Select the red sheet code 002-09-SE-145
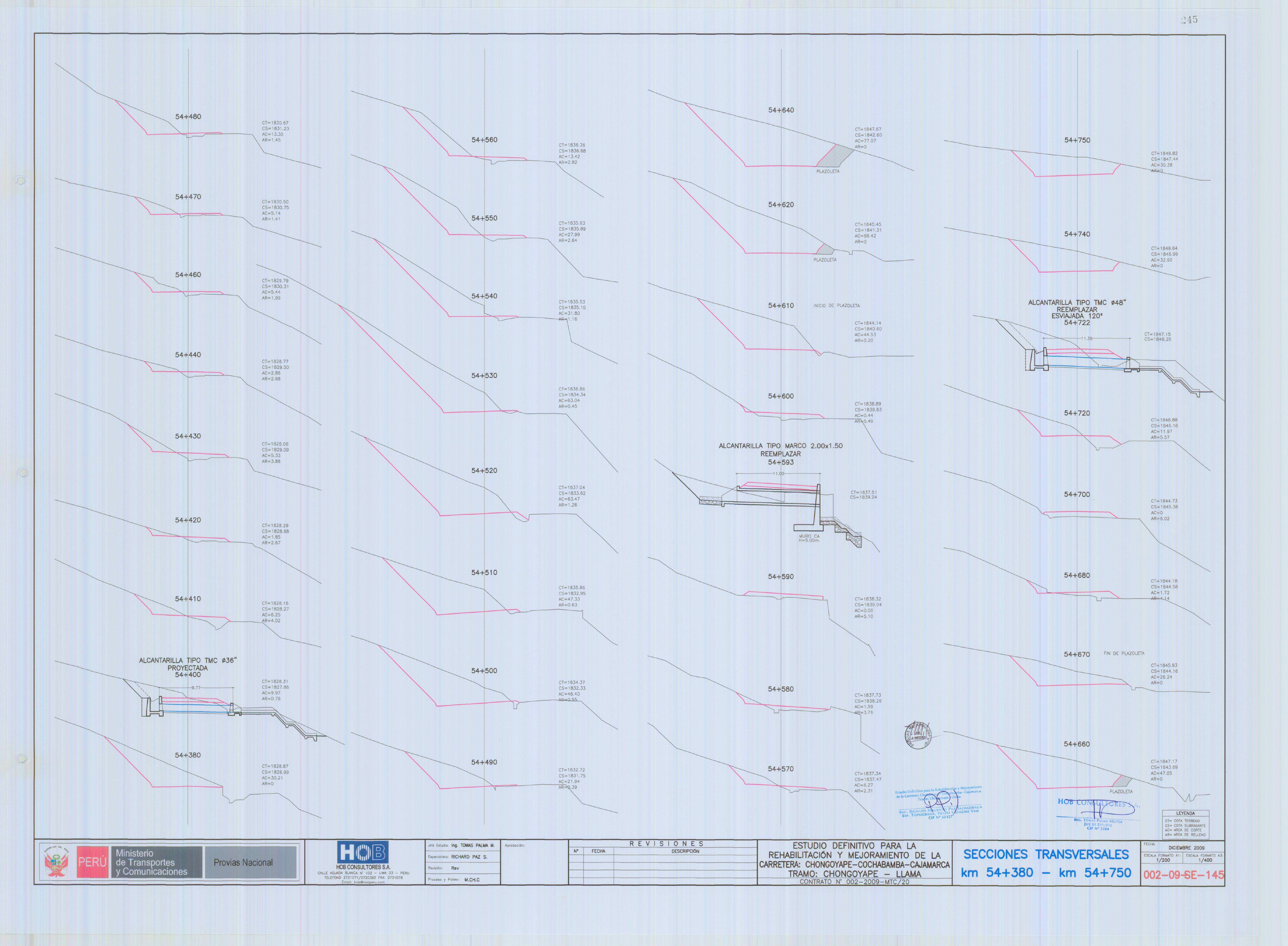Screen dimensions: 1288x946 click(1183, 875)
